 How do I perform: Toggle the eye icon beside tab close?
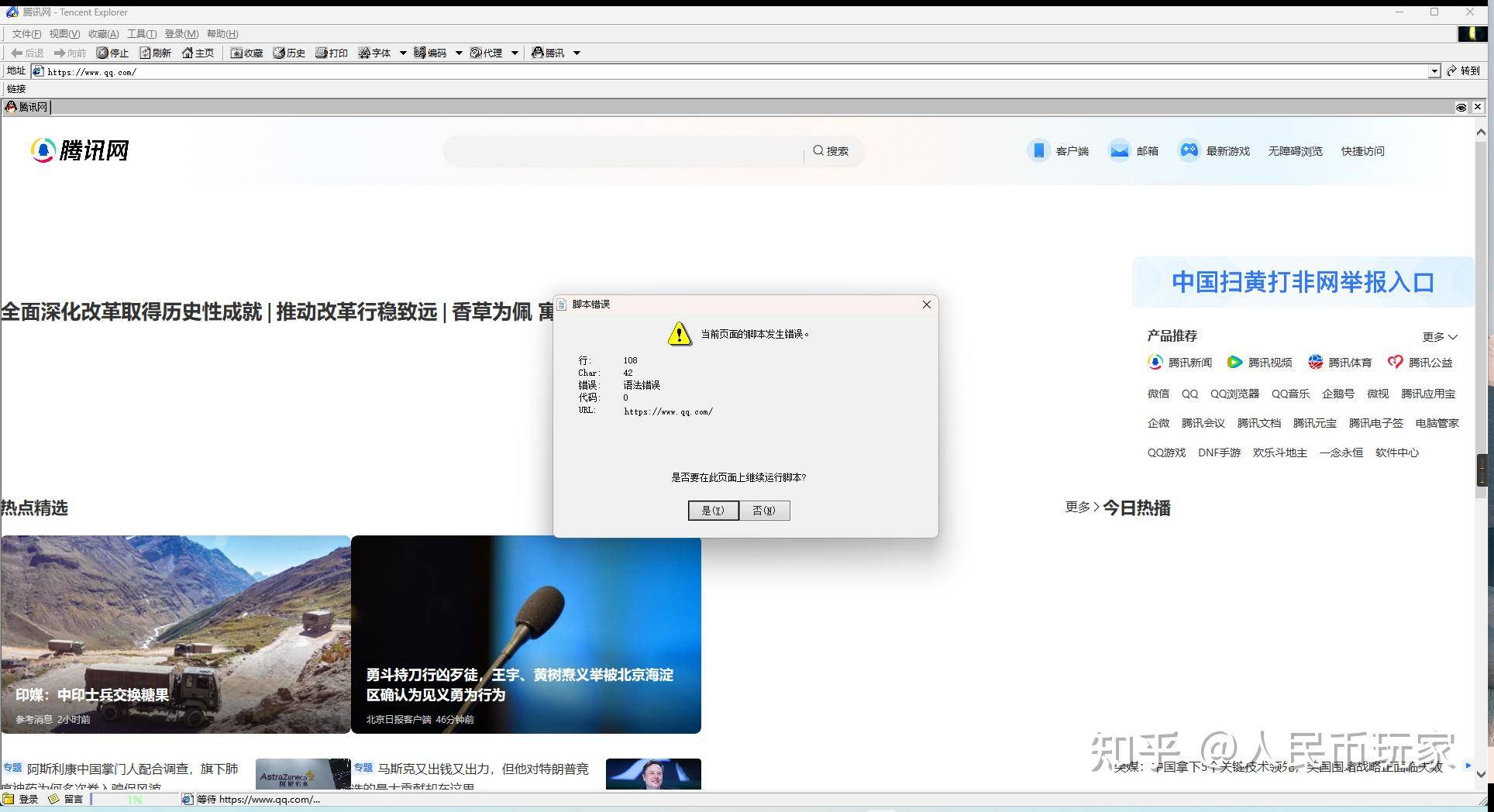1461,107
